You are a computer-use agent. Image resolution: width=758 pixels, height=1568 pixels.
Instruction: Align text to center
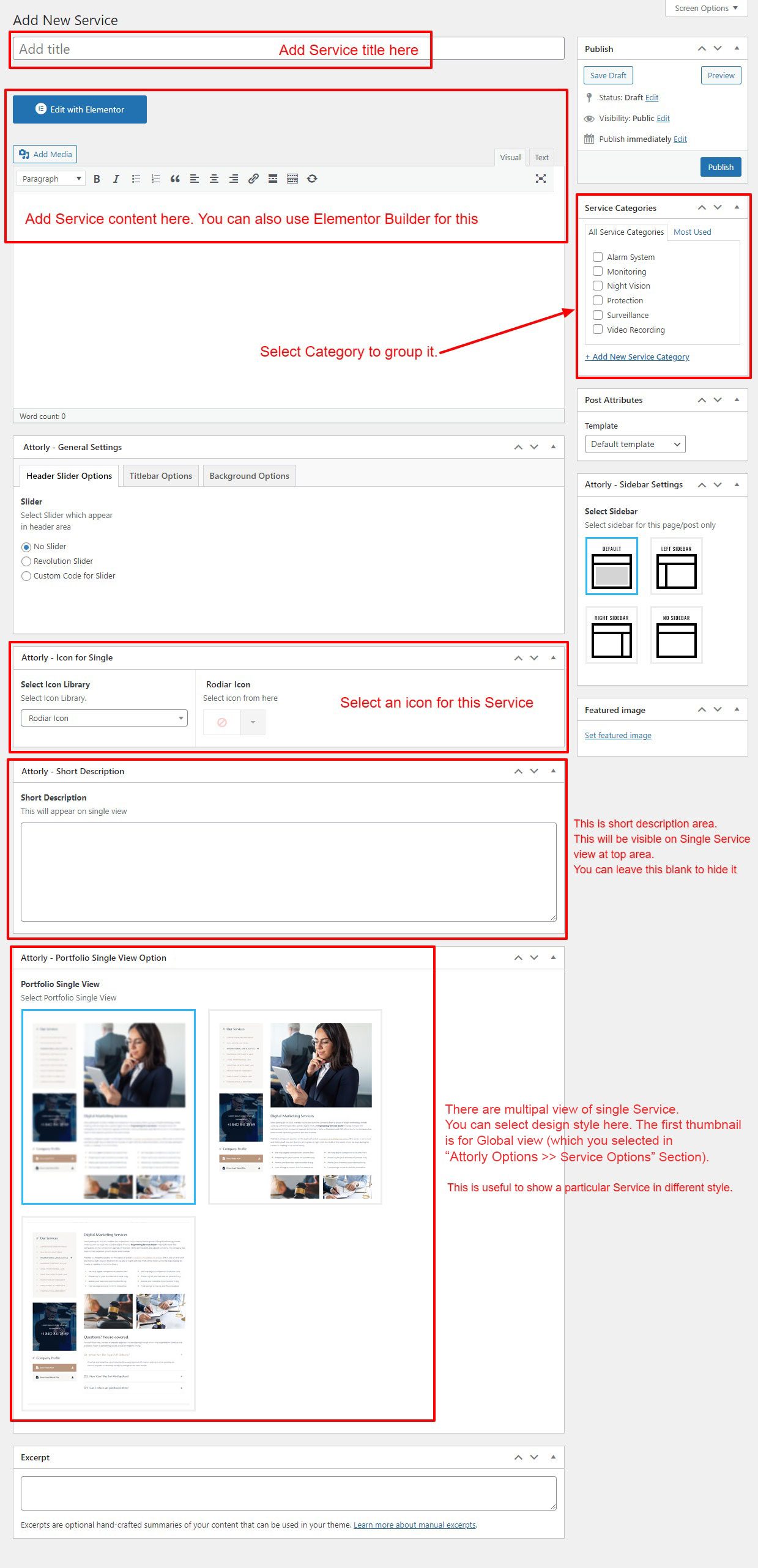(214, 179)
